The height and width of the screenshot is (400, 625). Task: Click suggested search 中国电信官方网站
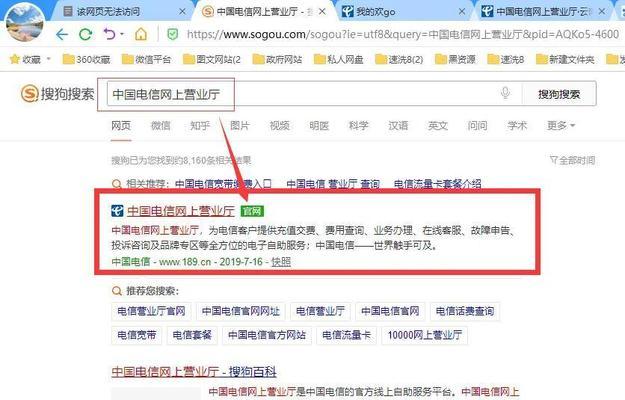point(267,335)
